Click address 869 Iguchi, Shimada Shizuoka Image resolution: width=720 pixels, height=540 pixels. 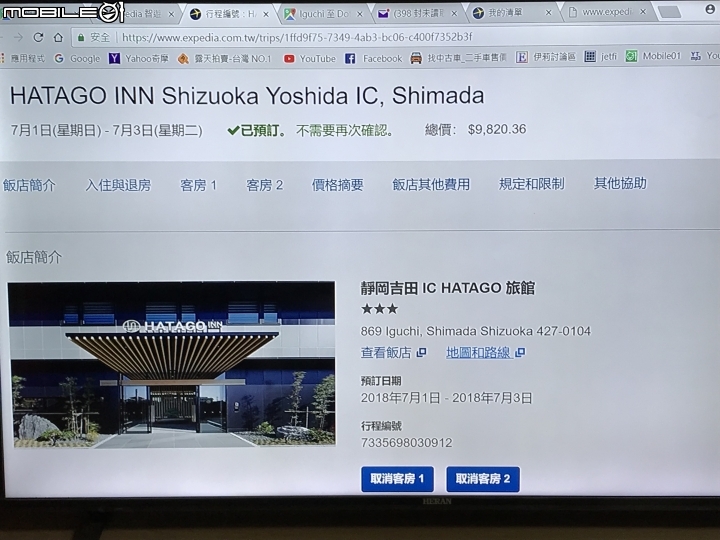476,331
